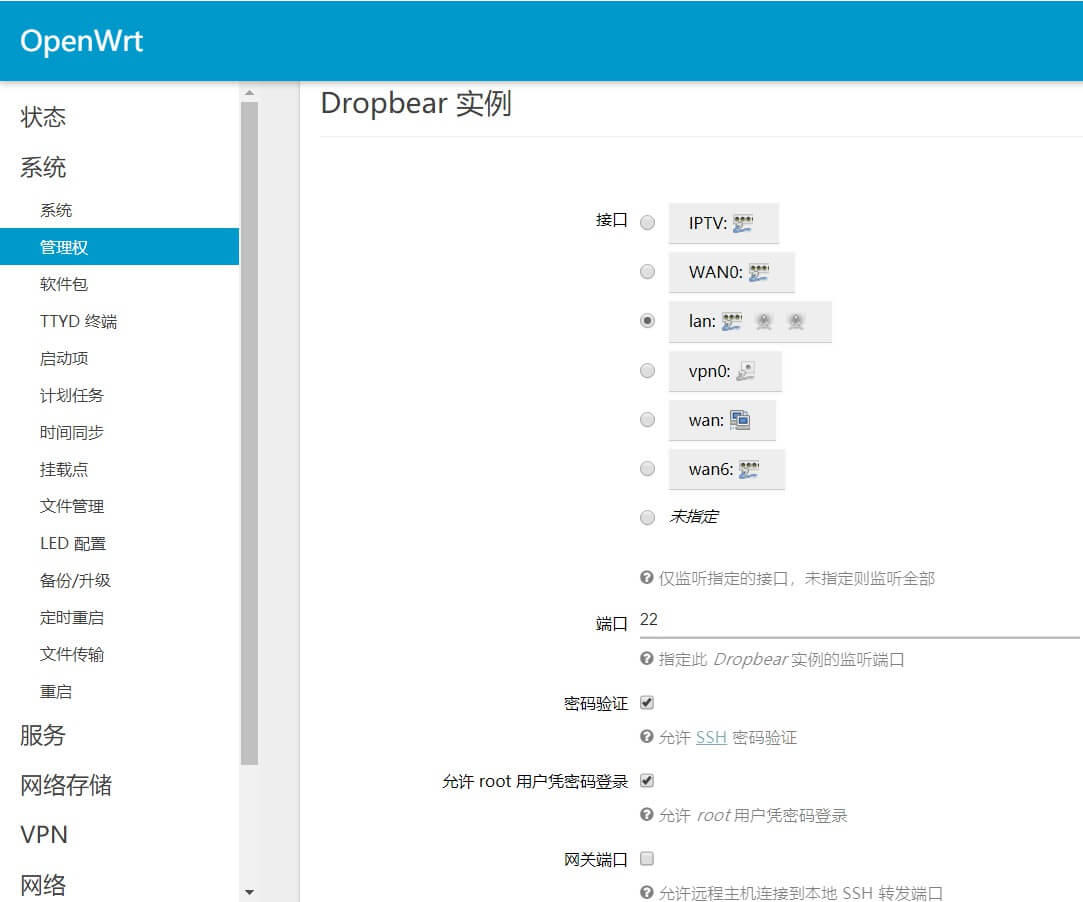The image size is (1083, 902).
Task: Click help icon beside port description
Action: click(x=647, y=660)
